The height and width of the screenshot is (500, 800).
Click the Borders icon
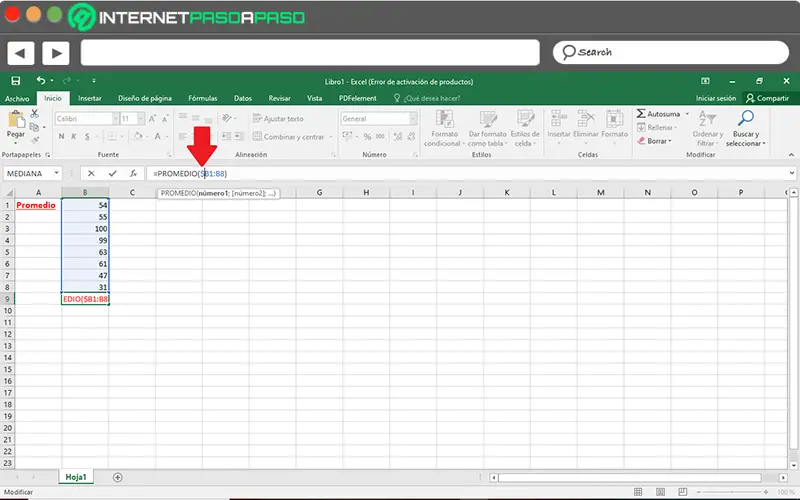pyautogui.click(x=111, y=137)
